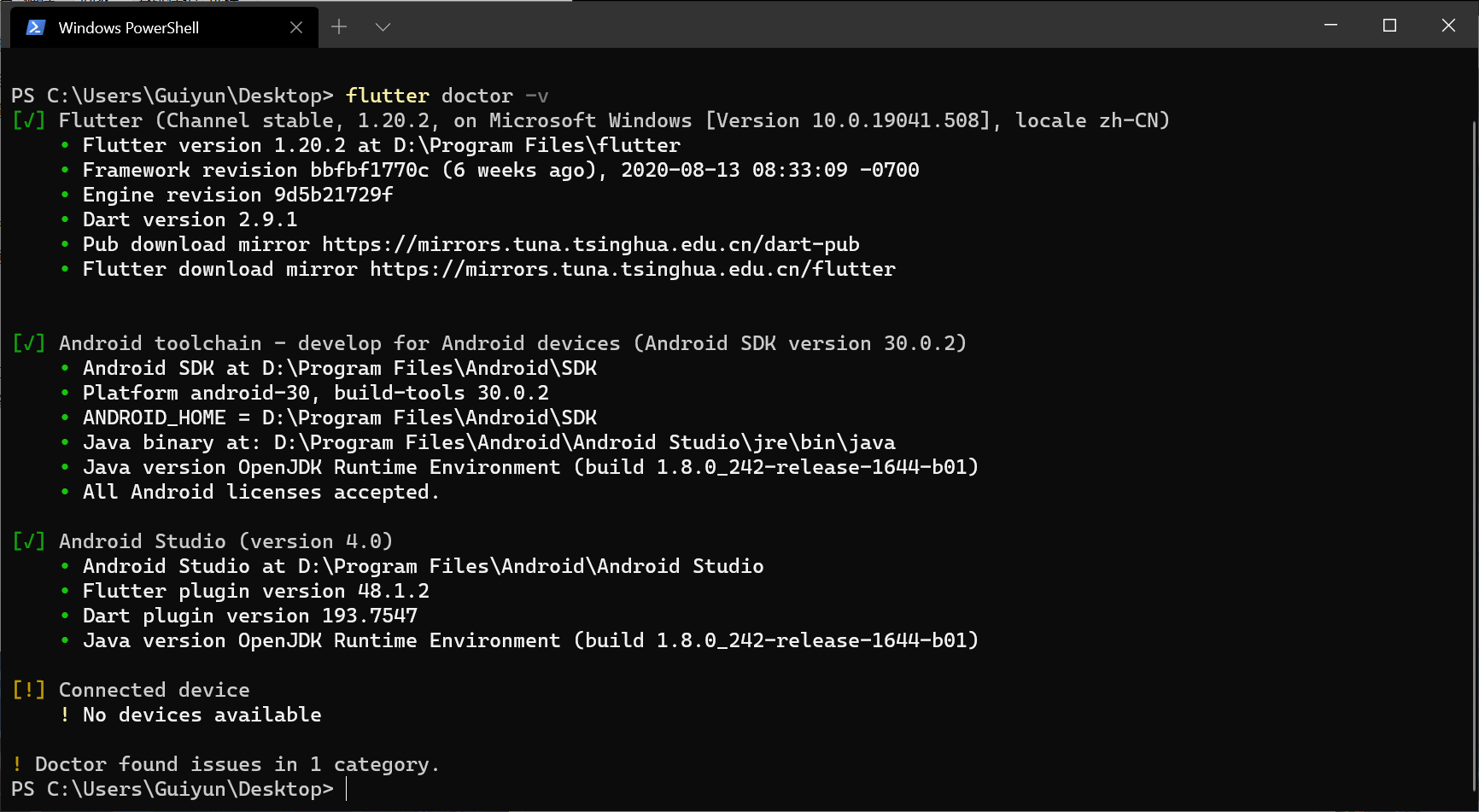
Task: Close the terminal window
Action: 1448,26
